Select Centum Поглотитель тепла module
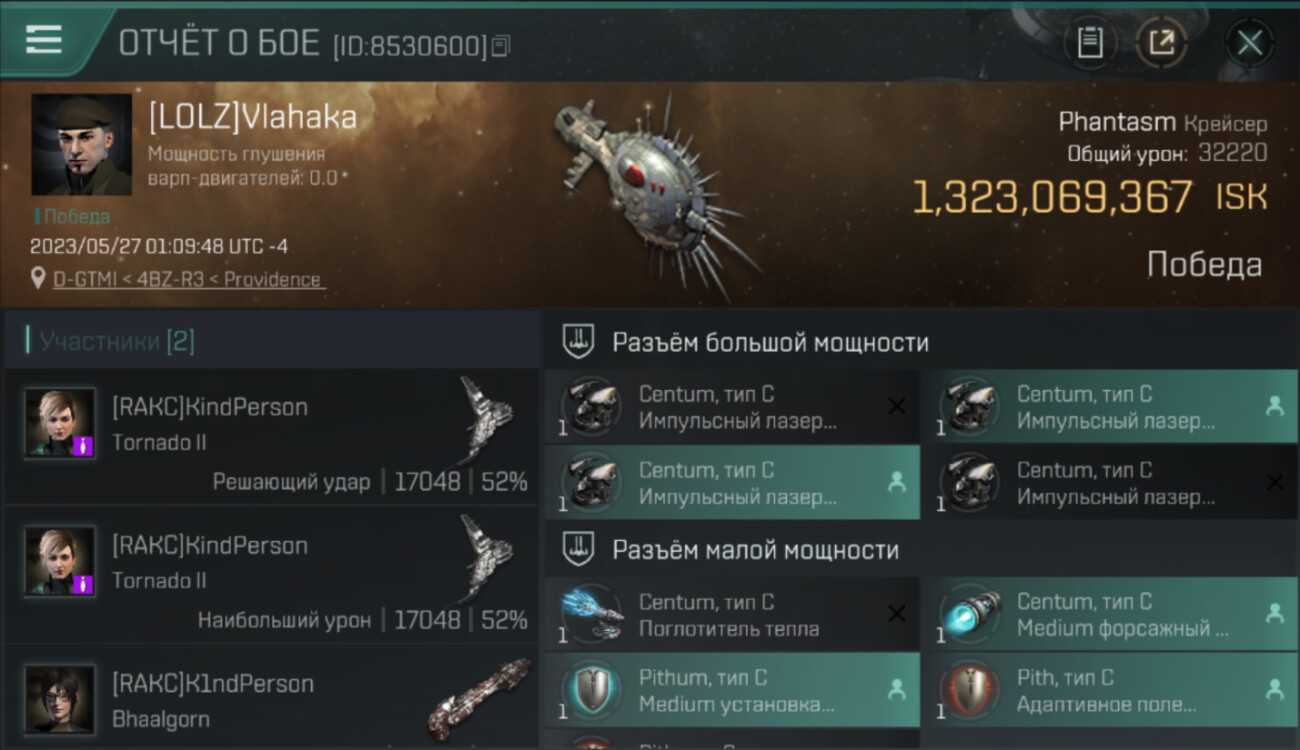 (x=732, y=615)
